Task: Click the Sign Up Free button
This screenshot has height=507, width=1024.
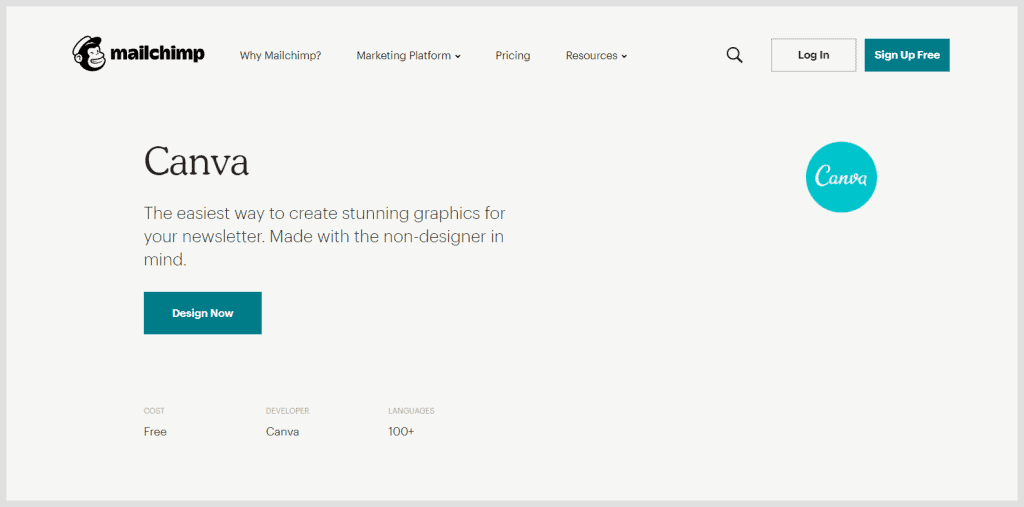Action: click(906, 55)
